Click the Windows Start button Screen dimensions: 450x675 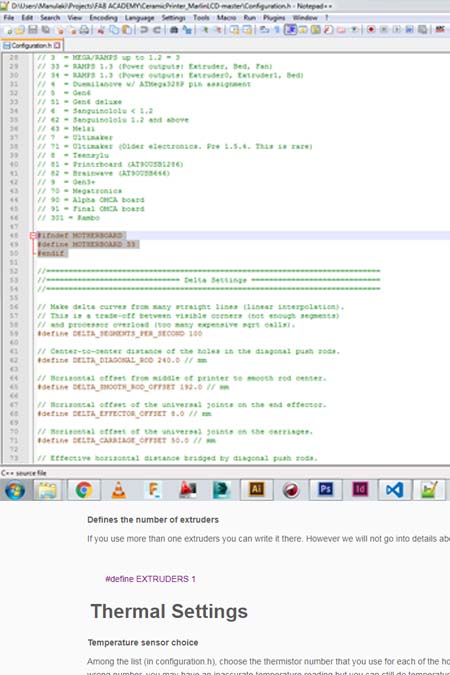15,490
